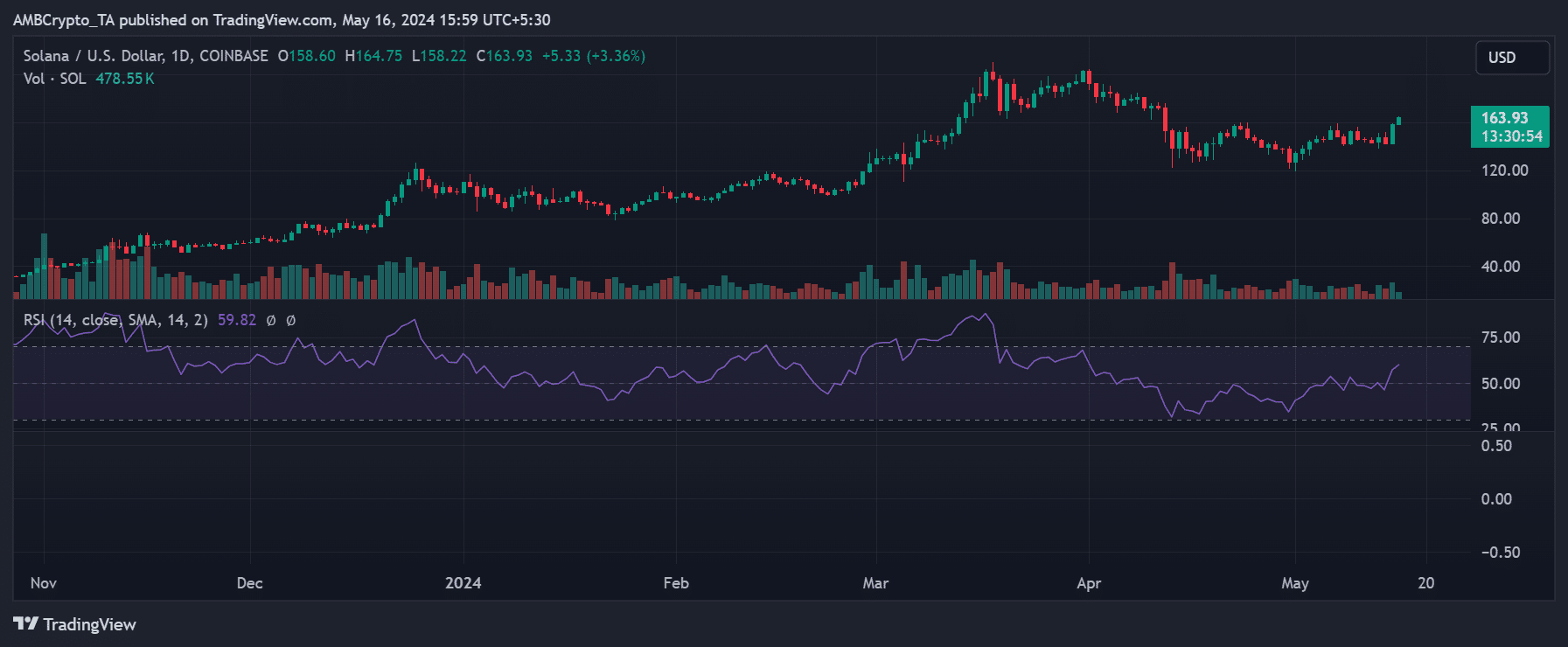Click the 20 date label
Image resolution: width=1568 pixels, height=647 pixels.
pos(1426,583)
